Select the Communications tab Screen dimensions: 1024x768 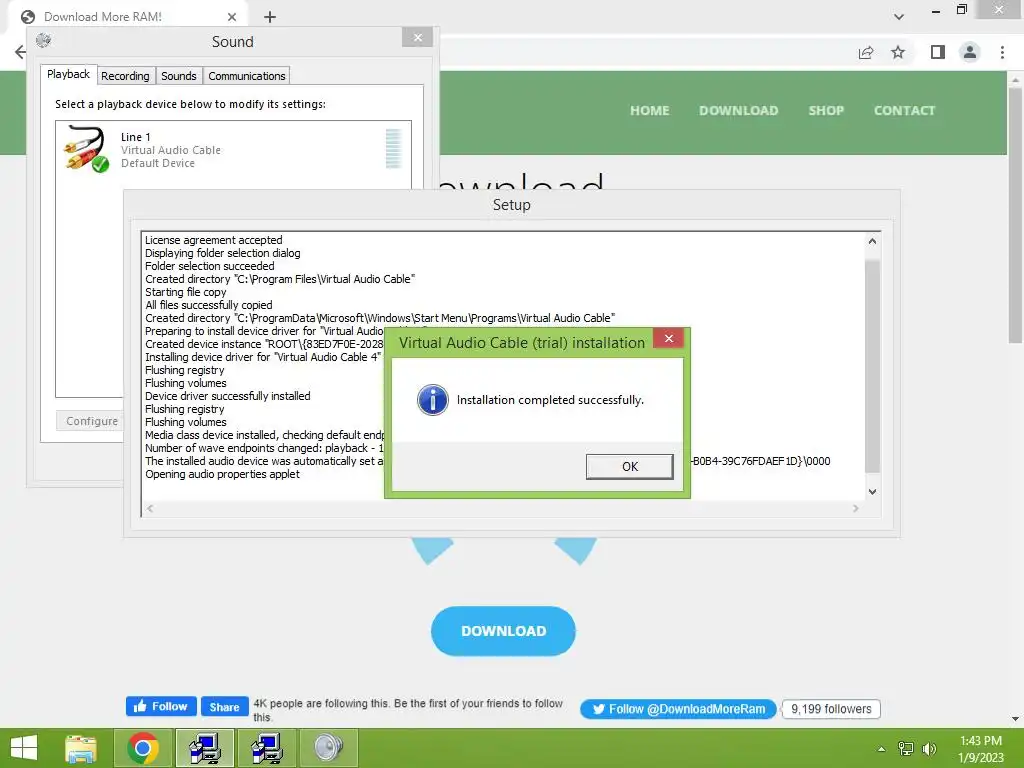tap(247, 76)
